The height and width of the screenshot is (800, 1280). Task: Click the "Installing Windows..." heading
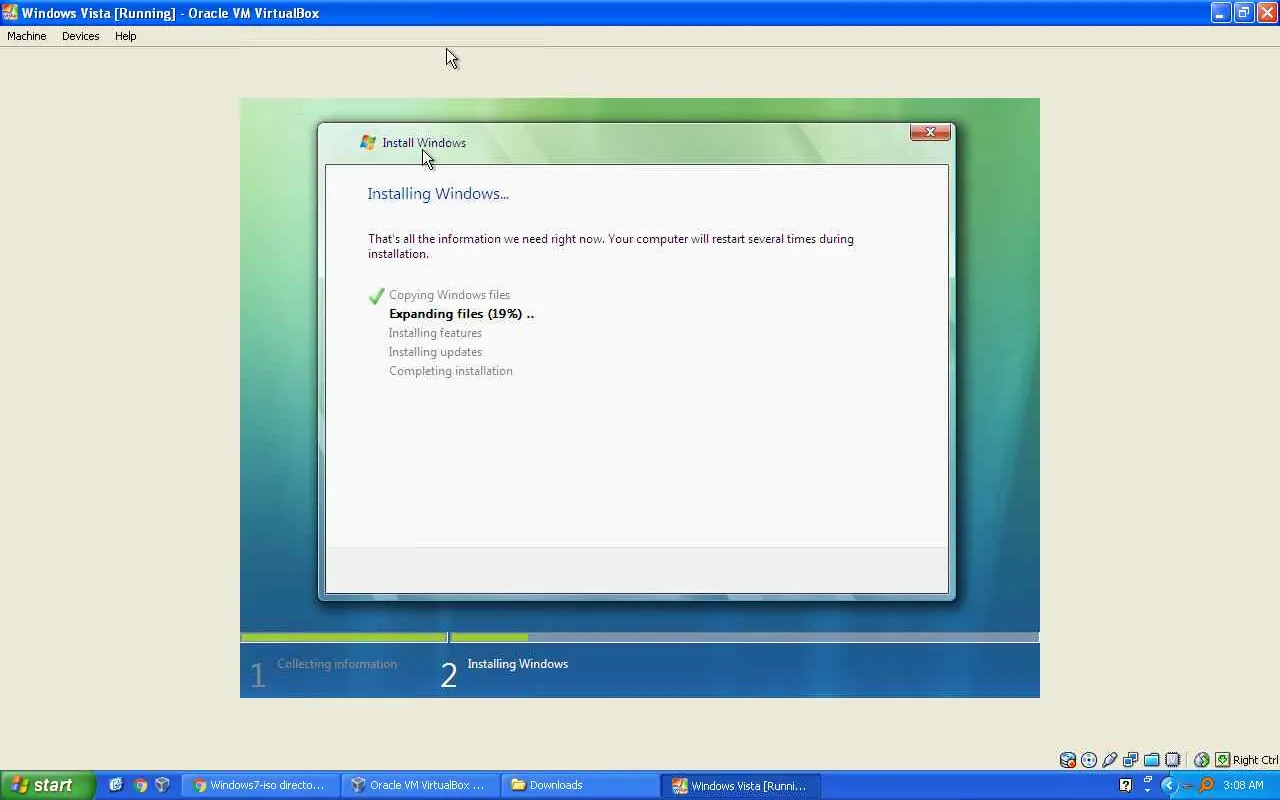coord(438,194)
